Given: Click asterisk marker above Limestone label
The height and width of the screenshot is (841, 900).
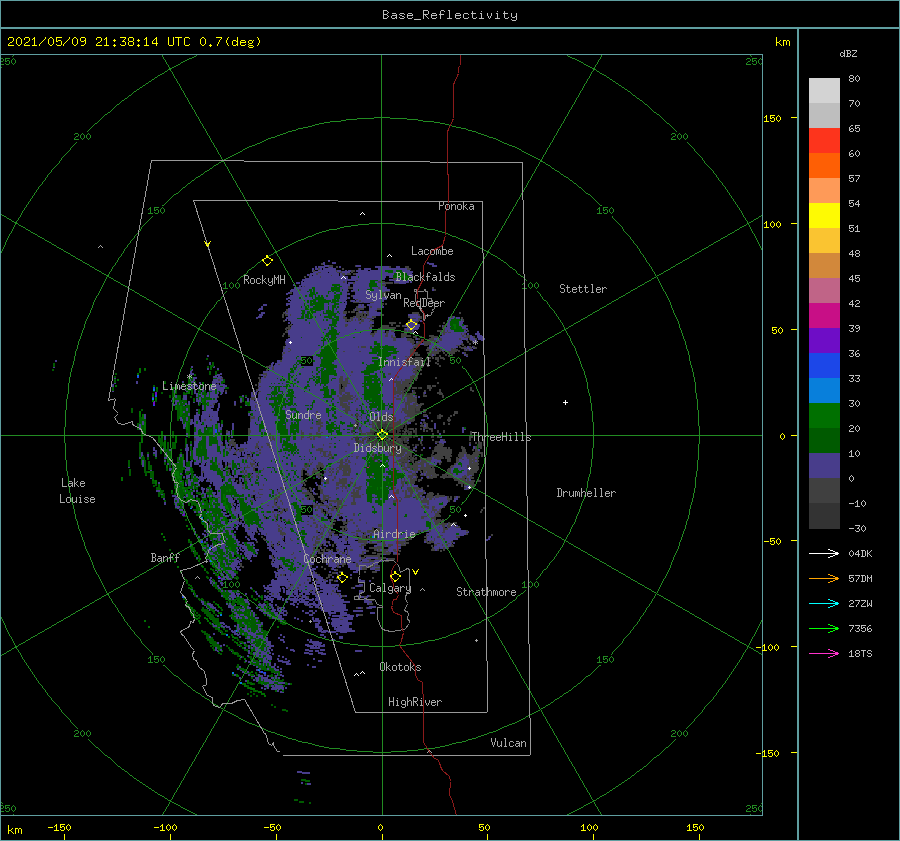Looking at the screenshot, I should [x=189, y=377].
